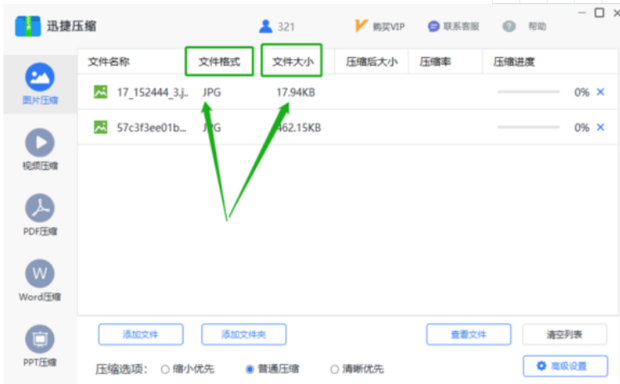Click the 462.15KB file size value

point(299,128)
